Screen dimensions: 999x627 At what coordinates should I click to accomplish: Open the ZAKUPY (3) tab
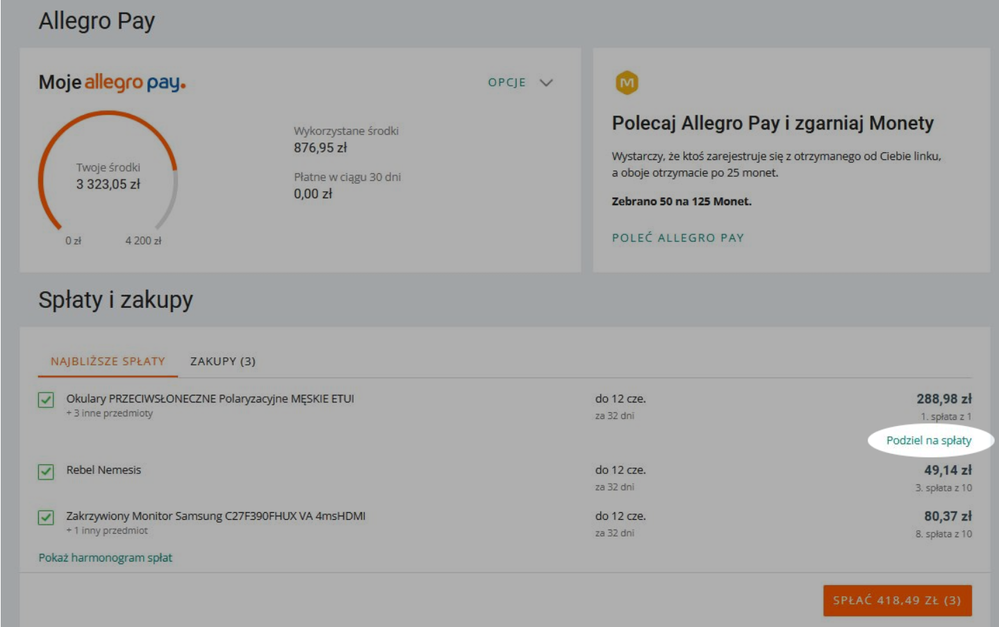223,361
